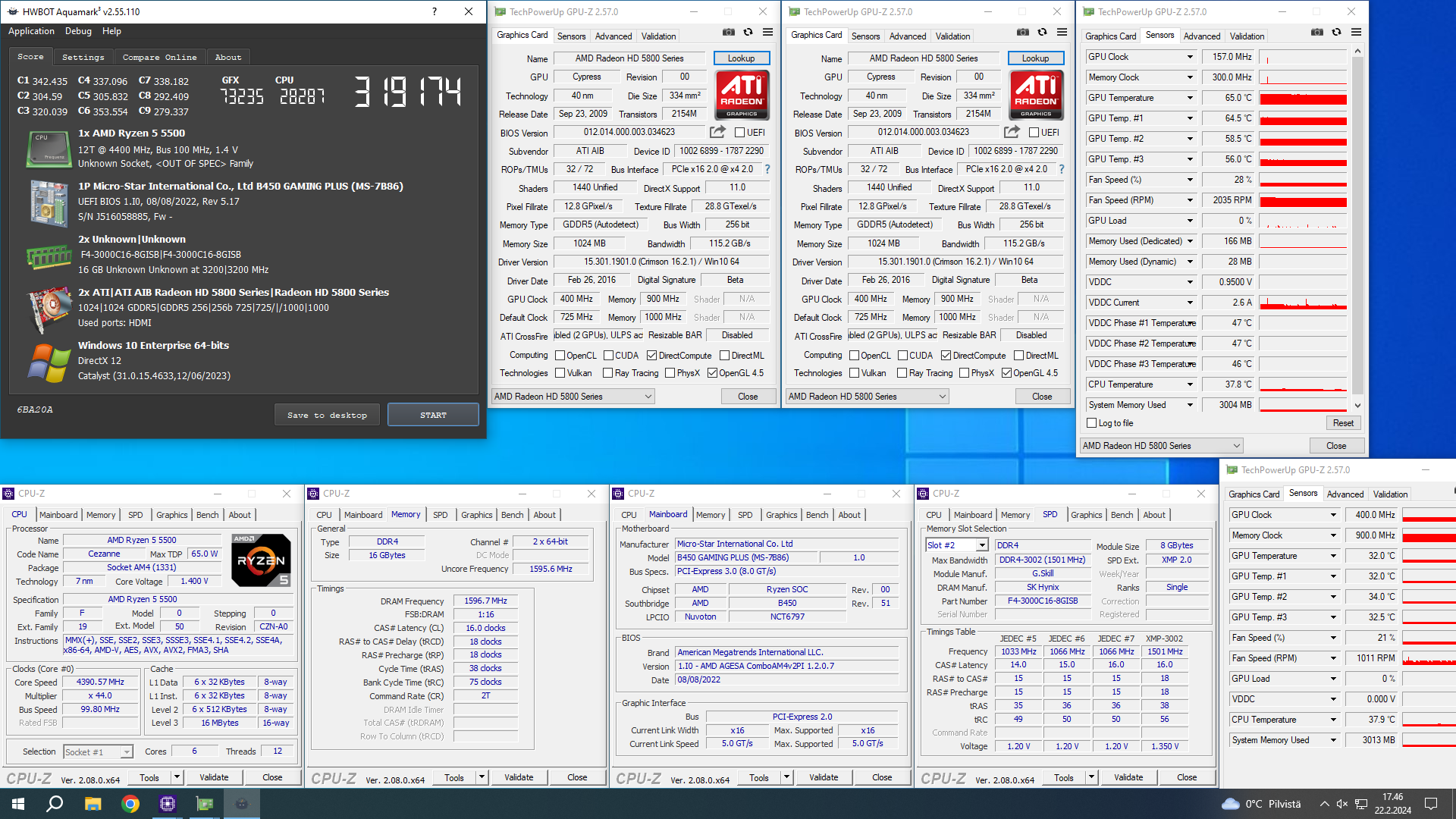Image resolution: width=1456 pixels, height=819 pixels.
Task: Open Google Chrome from the taskbar
Action: click(x=130, y=804)
